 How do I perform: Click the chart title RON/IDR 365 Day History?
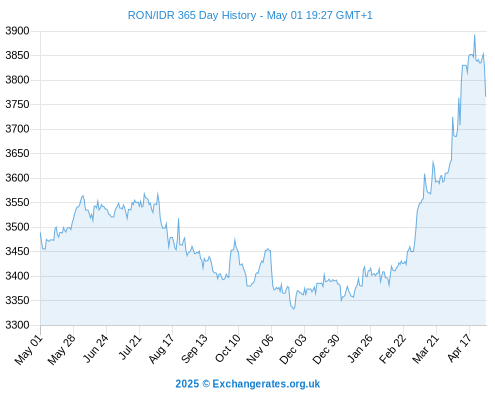point(192,15)
